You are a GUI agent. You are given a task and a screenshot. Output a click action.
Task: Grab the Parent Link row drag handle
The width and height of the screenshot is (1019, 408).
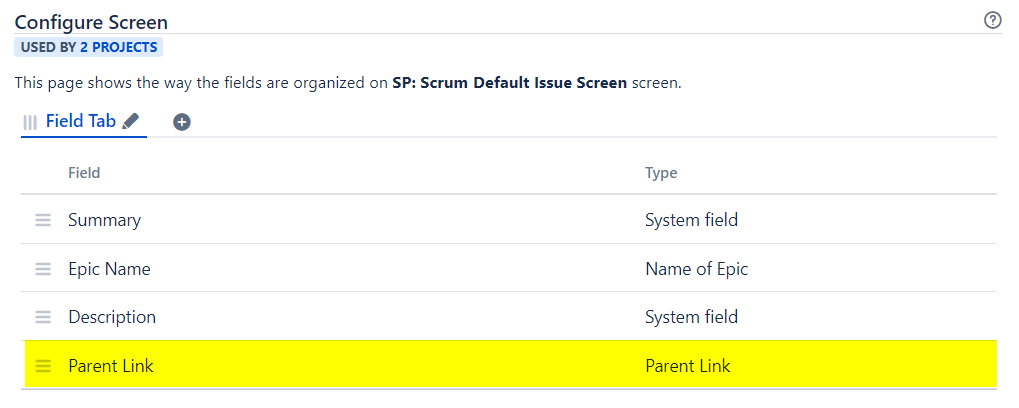pos(43,366)
